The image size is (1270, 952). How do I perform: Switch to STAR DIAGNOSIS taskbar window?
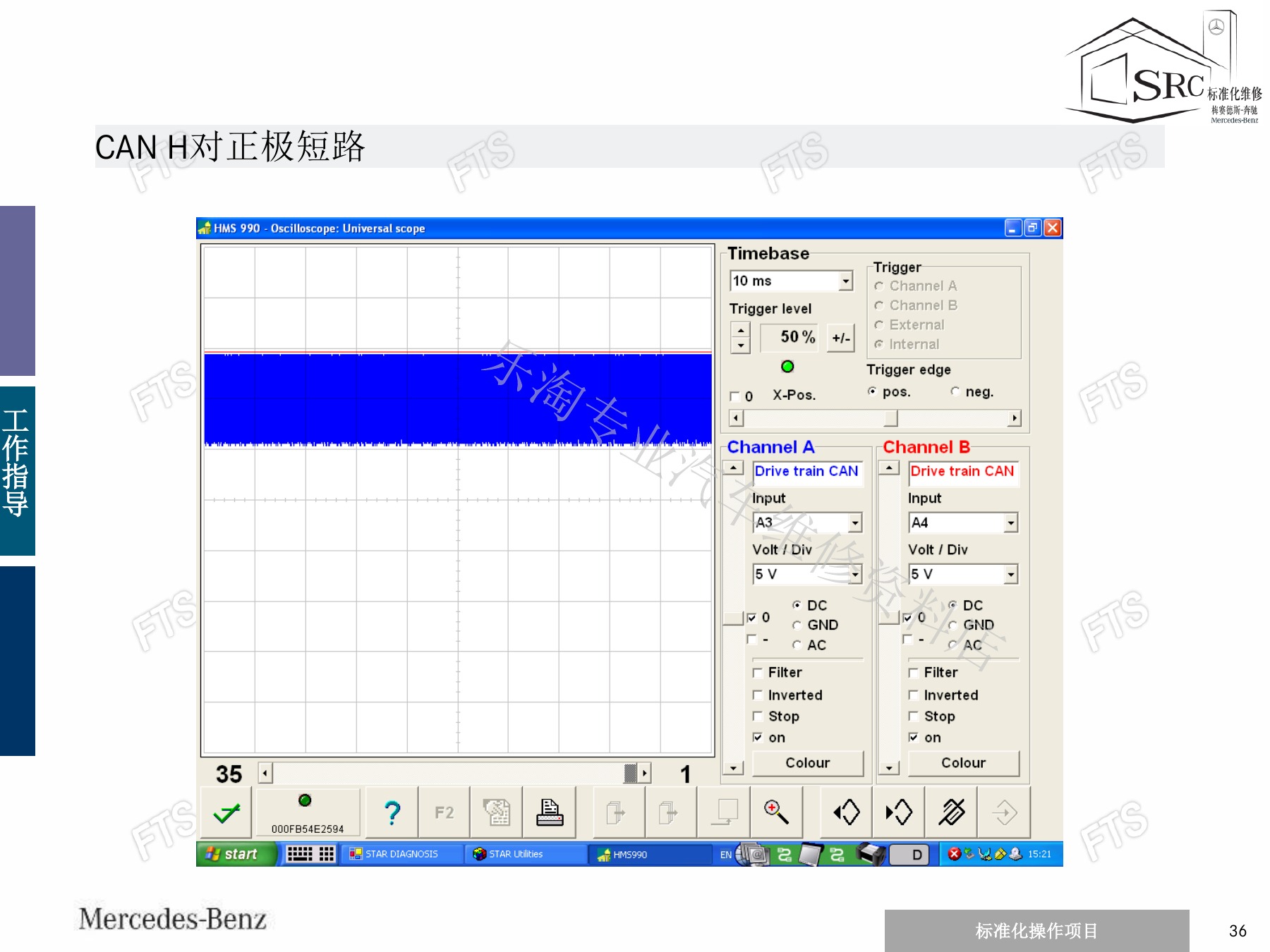(x=401, y=854)
